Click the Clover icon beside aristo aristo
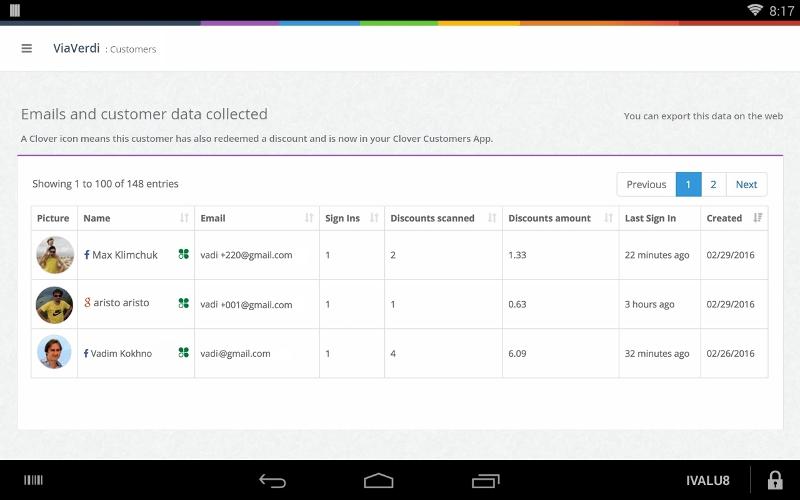Viewport: 800px width, 500px height. pos(183,303)
